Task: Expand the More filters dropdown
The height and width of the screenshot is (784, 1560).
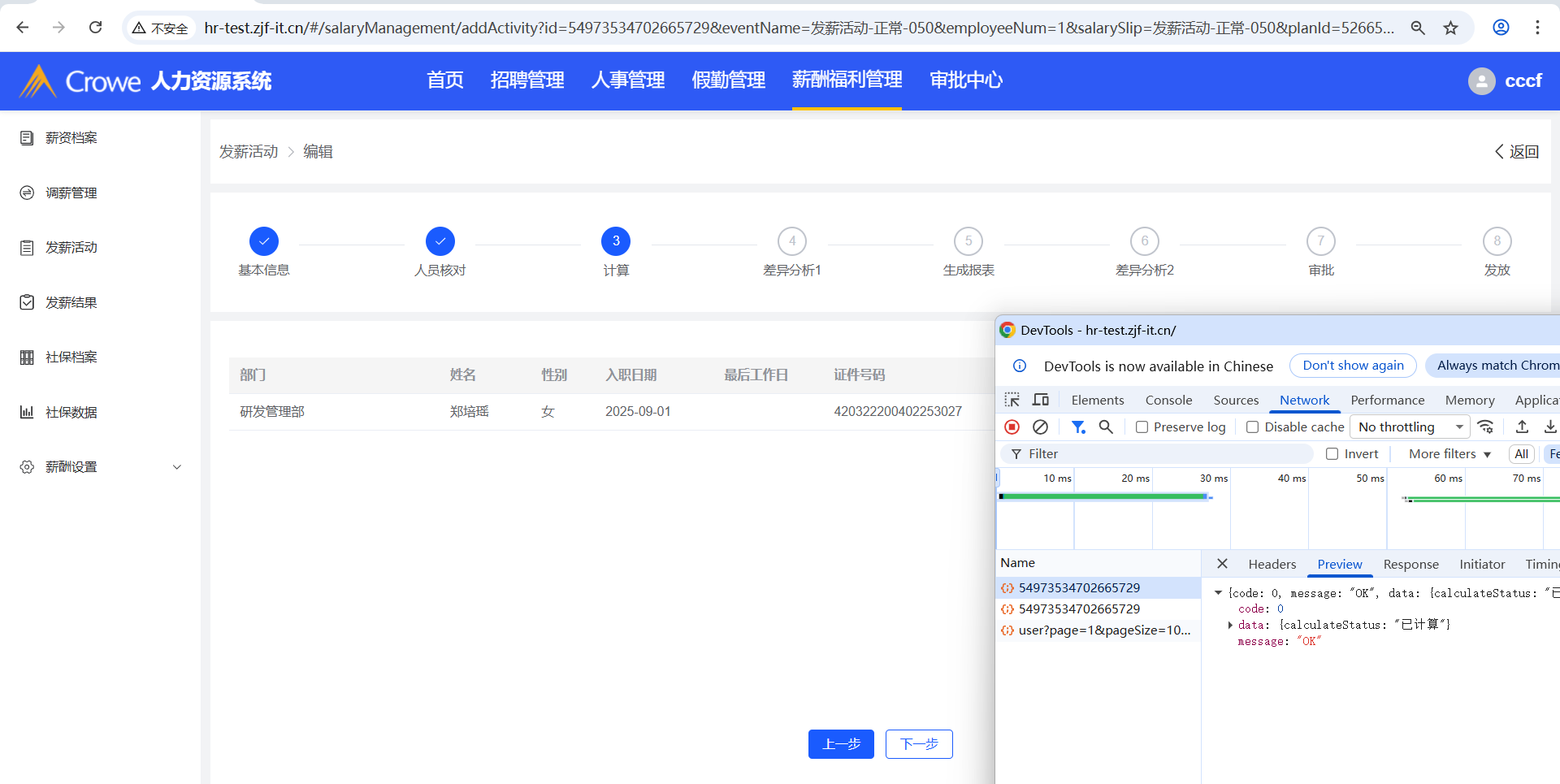Action: point(1449,454)
